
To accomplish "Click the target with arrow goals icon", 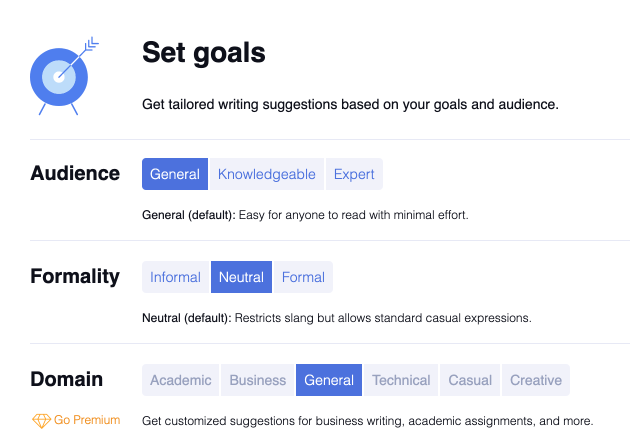I will 64,76.
